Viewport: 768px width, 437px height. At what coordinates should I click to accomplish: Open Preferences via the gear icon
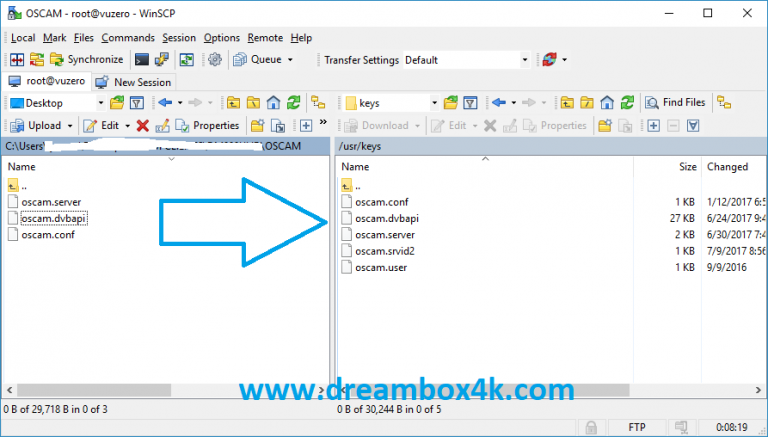[215, 60]
